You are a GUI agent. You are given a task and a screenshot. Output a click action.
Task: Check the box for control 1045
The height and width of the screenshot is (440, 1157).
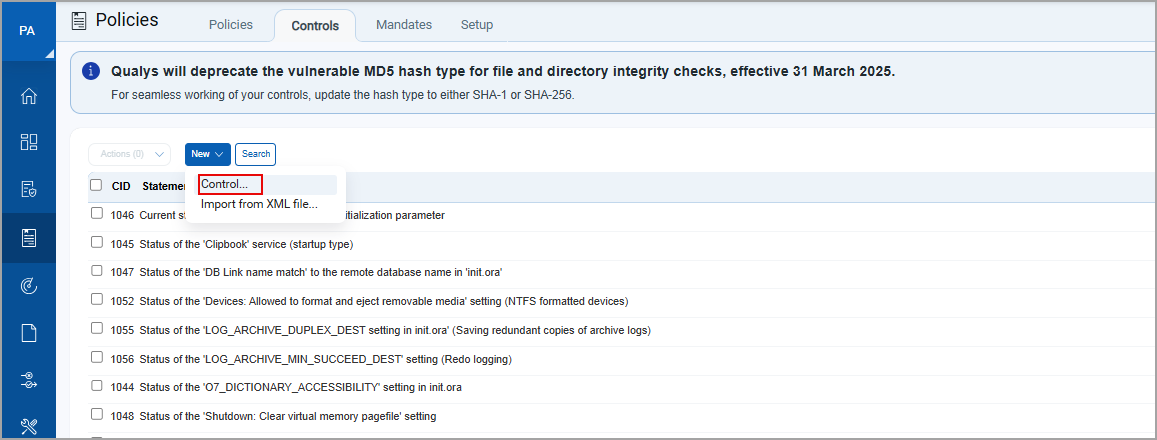[x=97, y=243]
